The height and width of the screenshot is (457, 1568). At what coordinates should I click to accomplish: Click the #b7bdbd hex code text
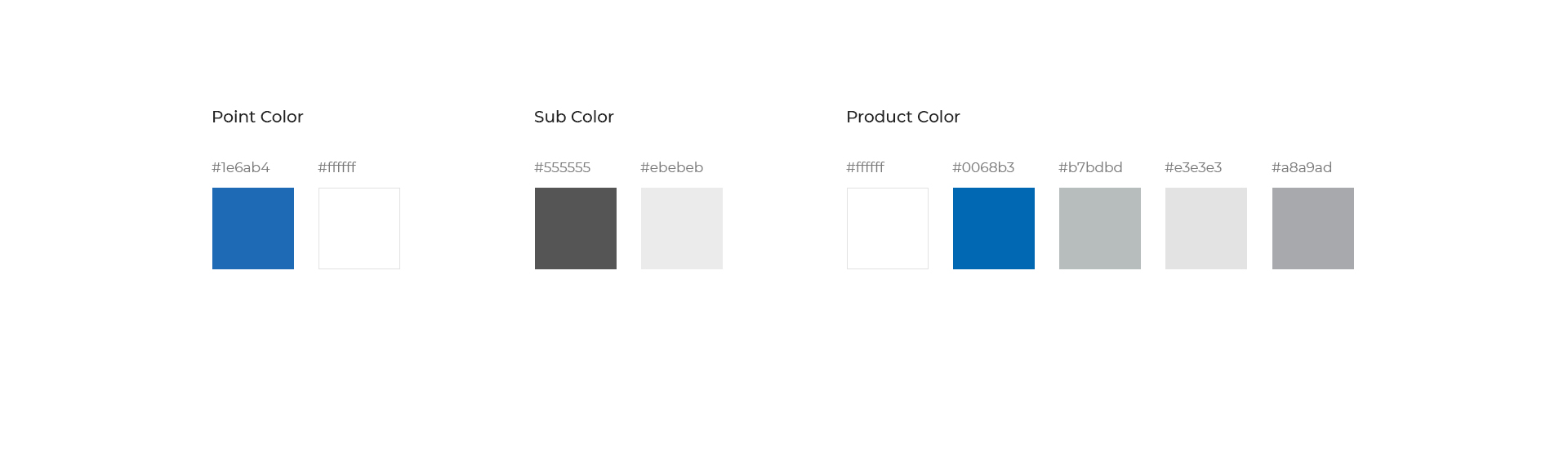(x=1090, y=167)
